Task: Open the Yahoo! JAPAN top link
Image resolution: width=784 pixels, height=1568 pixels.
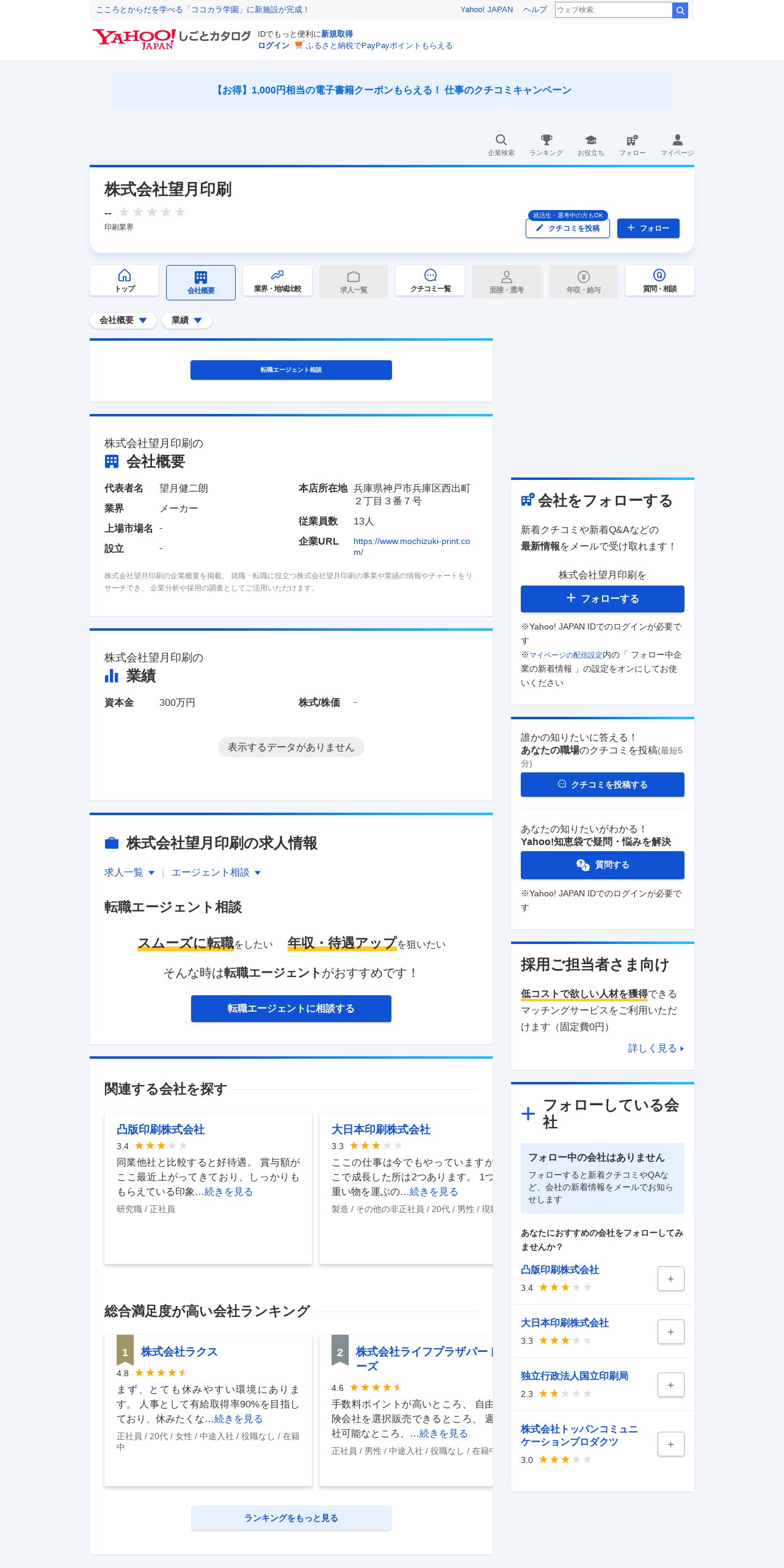Action: (487, 10)
